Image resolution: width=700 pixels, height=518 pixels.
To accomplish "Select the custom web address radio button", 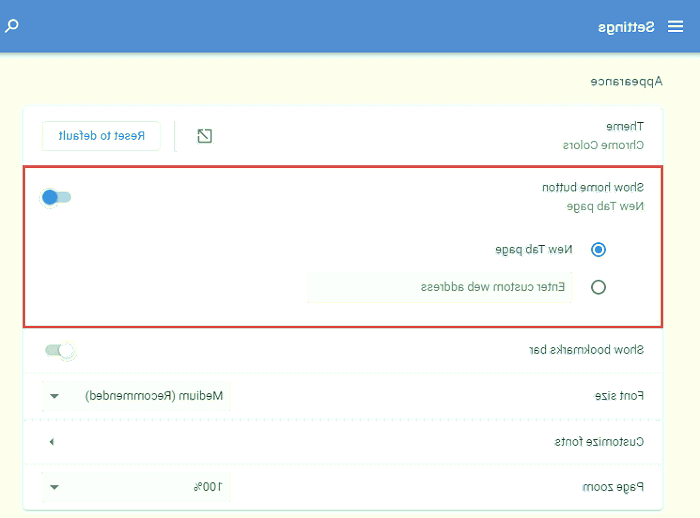I will [598, 287].
